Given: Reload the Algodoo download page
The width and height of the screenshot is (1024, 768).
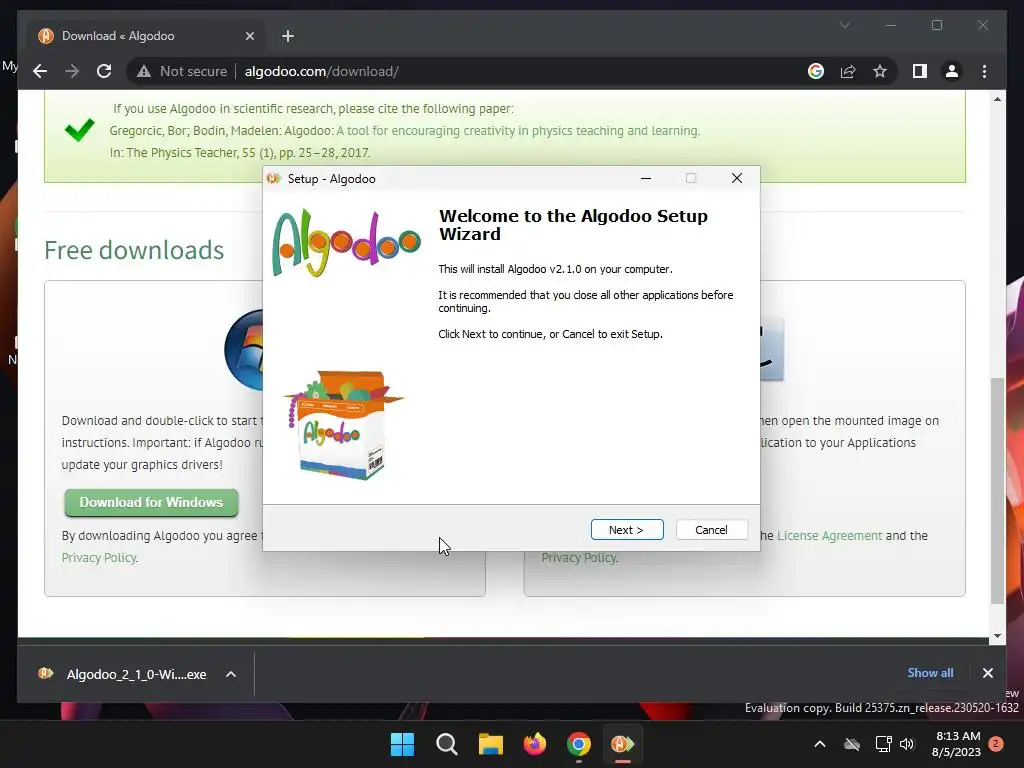Looking at the screenshot, I should coord(104,71).
